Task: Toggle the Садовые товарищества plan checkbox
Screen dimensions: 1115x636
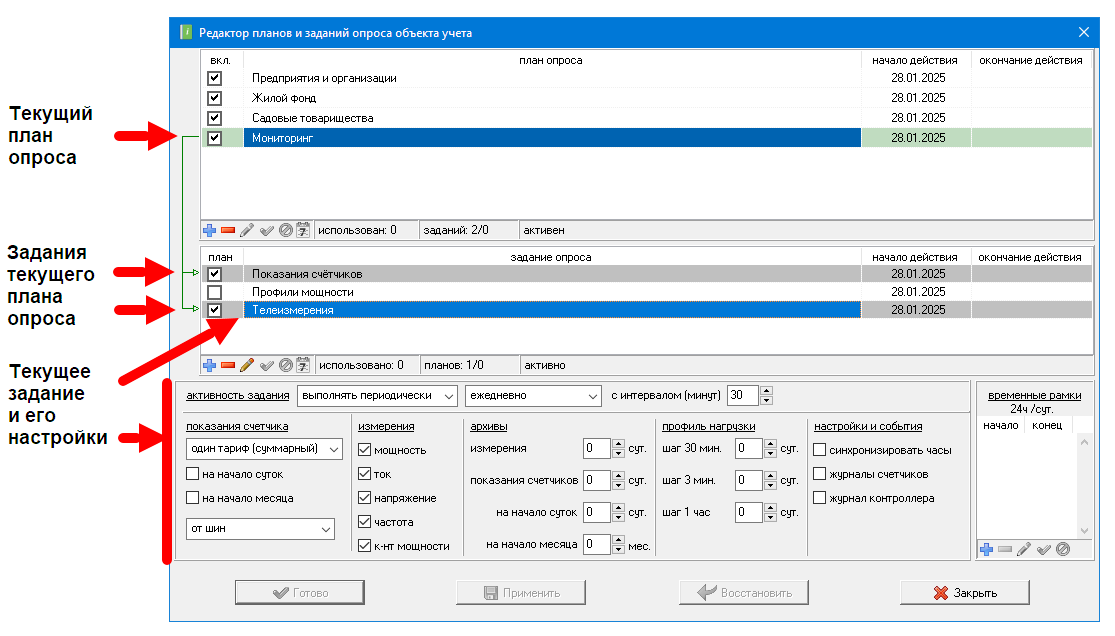Action: 215,118
